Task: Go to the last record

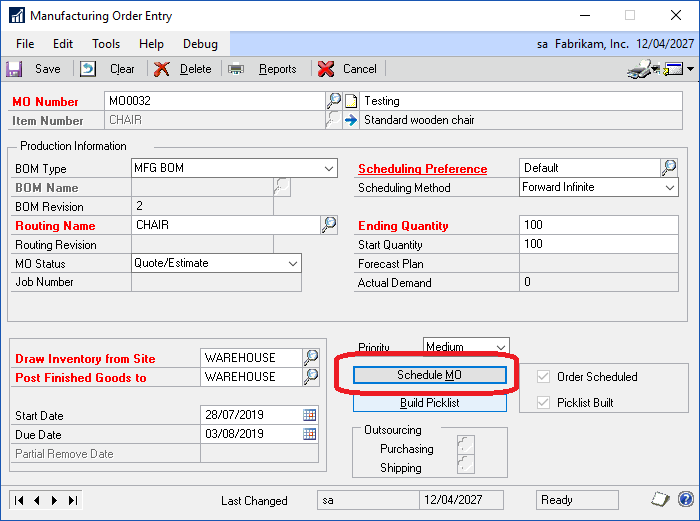Action: (x=73, y=500)
